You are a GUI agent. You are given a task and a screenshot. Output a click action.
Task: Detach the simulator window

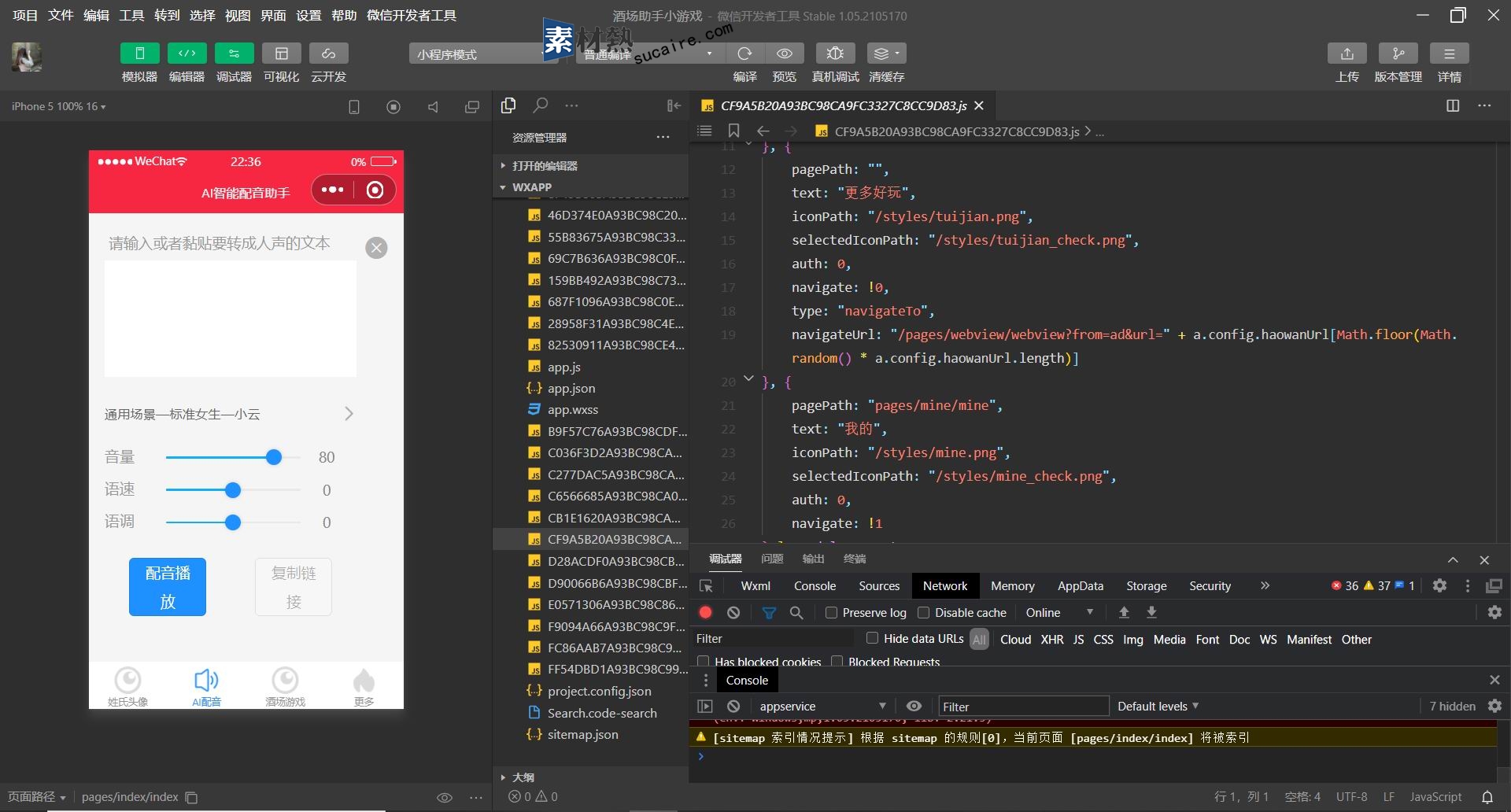[472, 107]
